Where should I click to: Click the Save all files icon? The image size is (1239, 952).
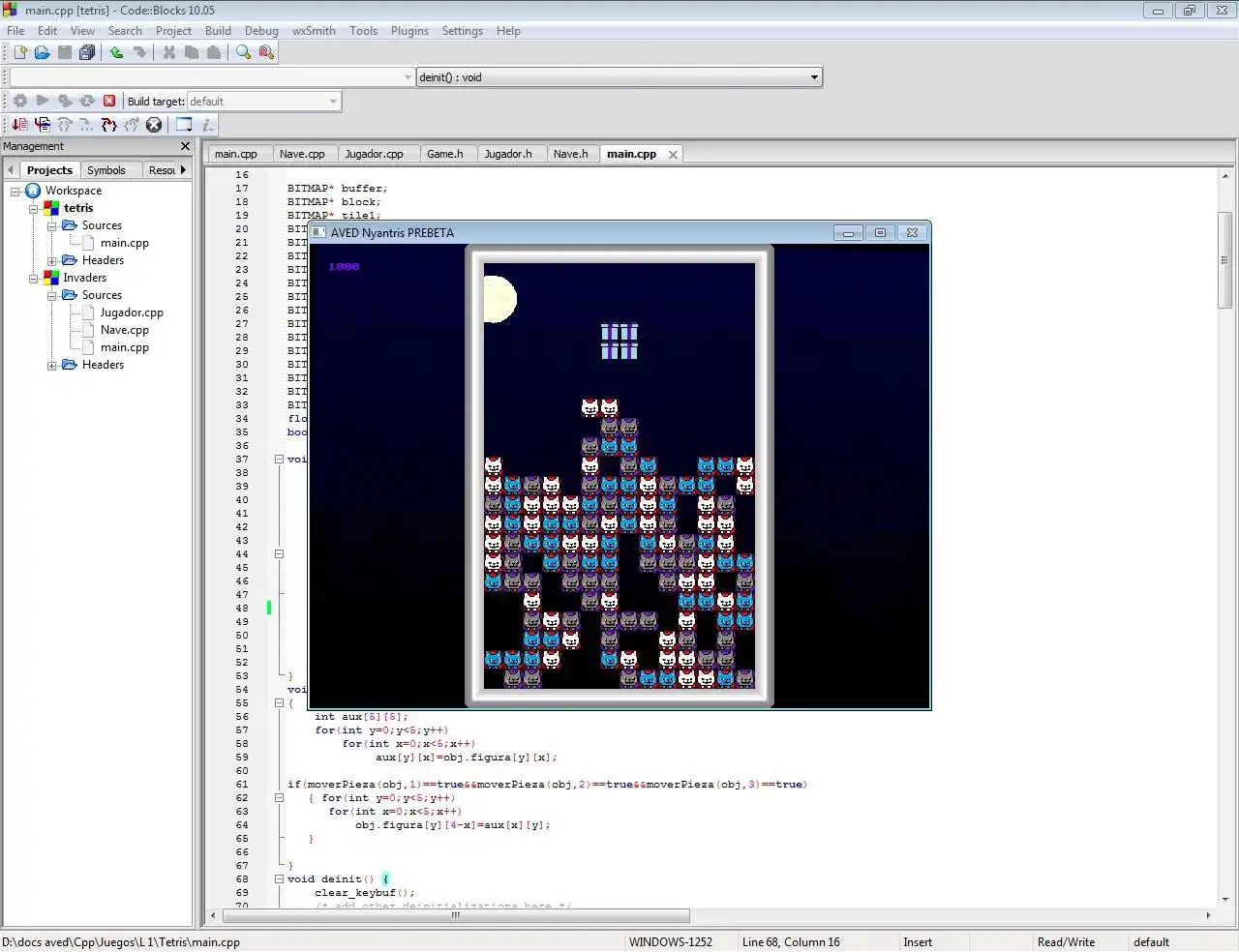point(87,52)
